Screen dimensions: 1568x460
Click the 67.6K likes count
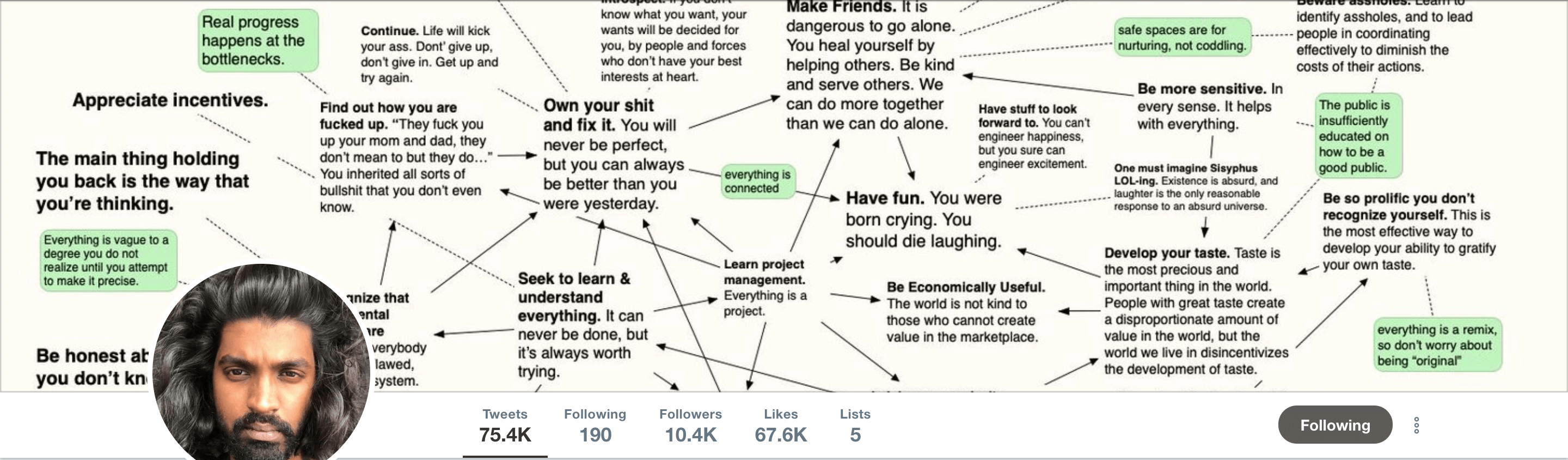click(780, 435)
